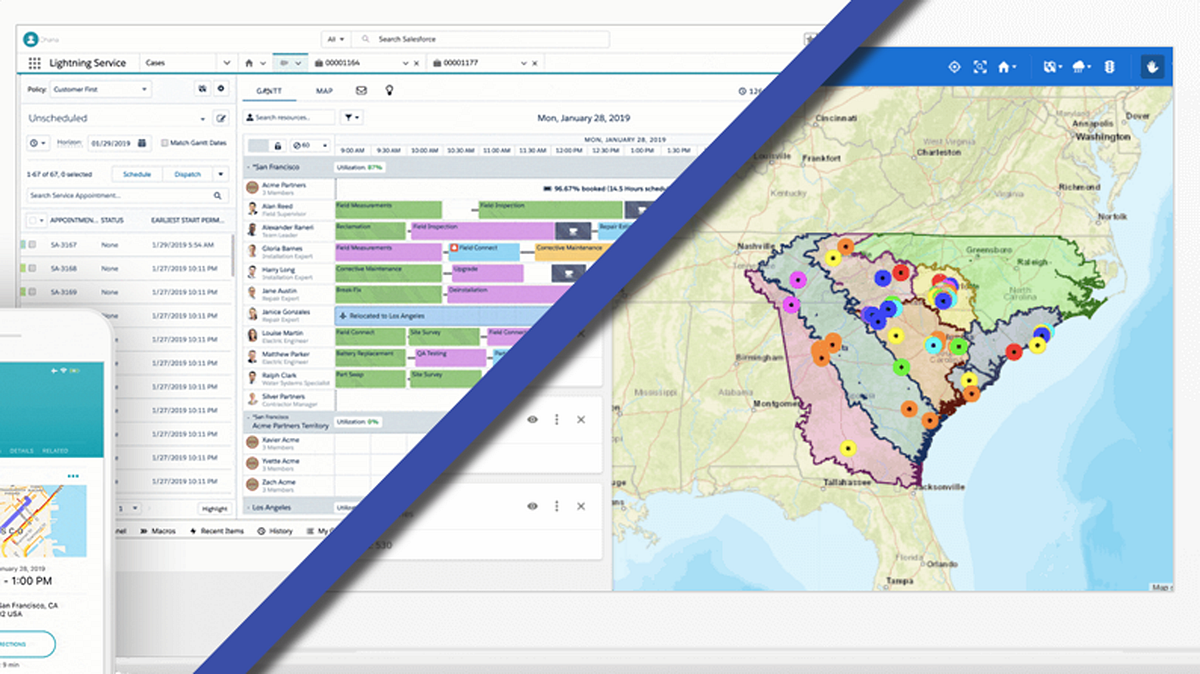This screenshot has width=1200, height=674.
Task: Click the policy optimize icon beside settings
Action: click(203, 89)
